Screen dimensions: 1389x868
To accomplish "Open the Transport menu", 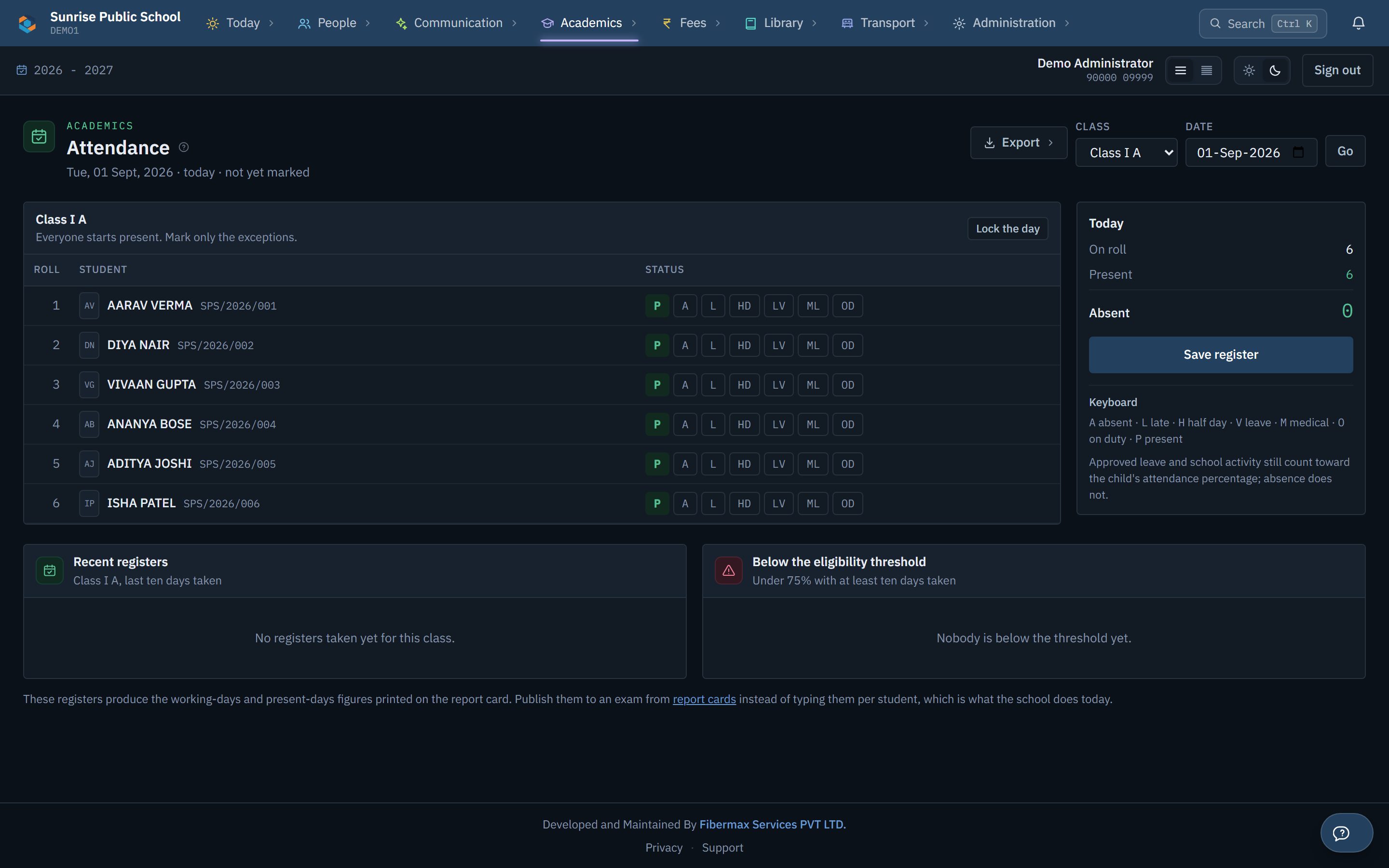I will [x=885, y=23].
